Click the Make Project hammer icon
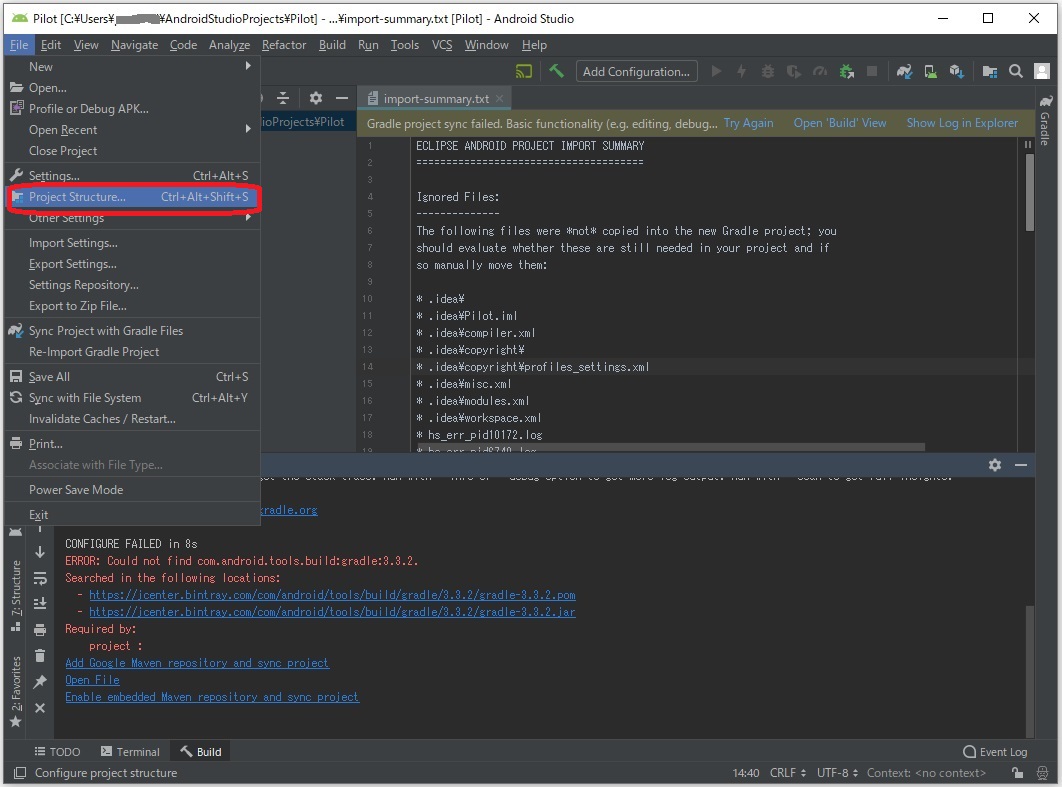 point(557,71)
